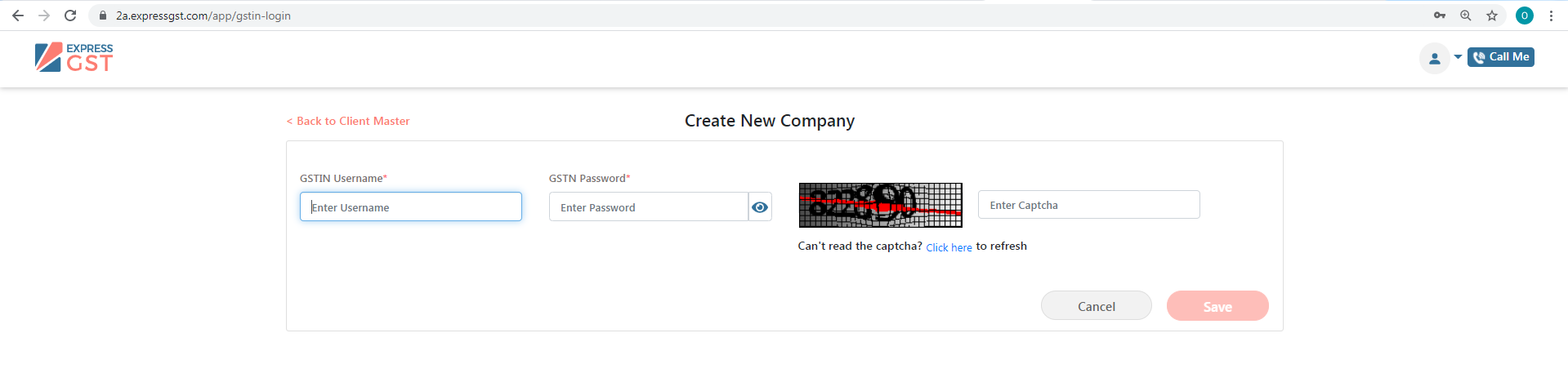This screenshot has width=1568, height=373.
Task: Go back using browser back arrow
Action: [18, 16]
